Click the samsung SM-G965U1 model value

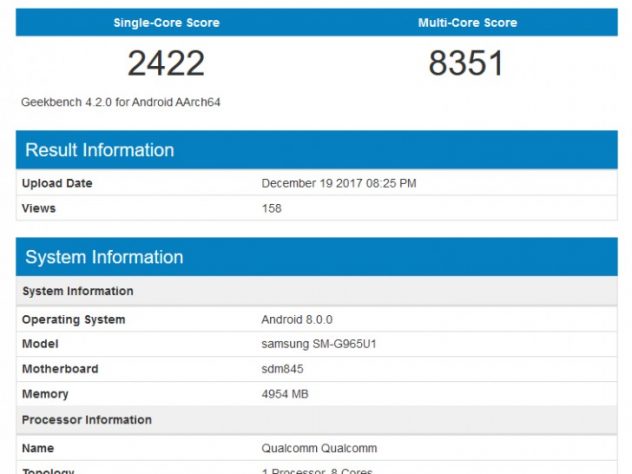point(318,344)
